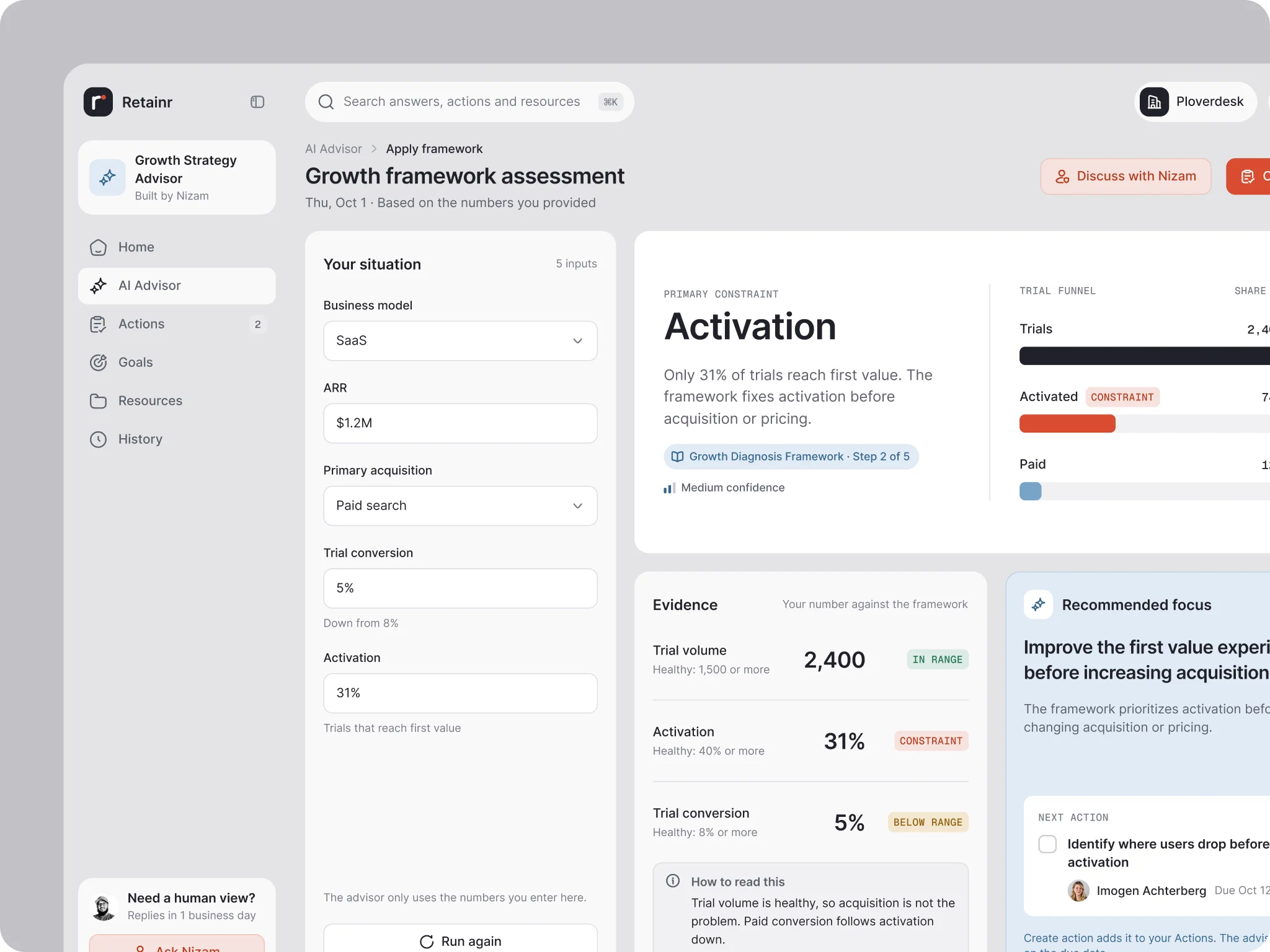Open the AI Advisor sidebar item
The height and width of the screenshot is (952, 1270).
coord(177,286)
